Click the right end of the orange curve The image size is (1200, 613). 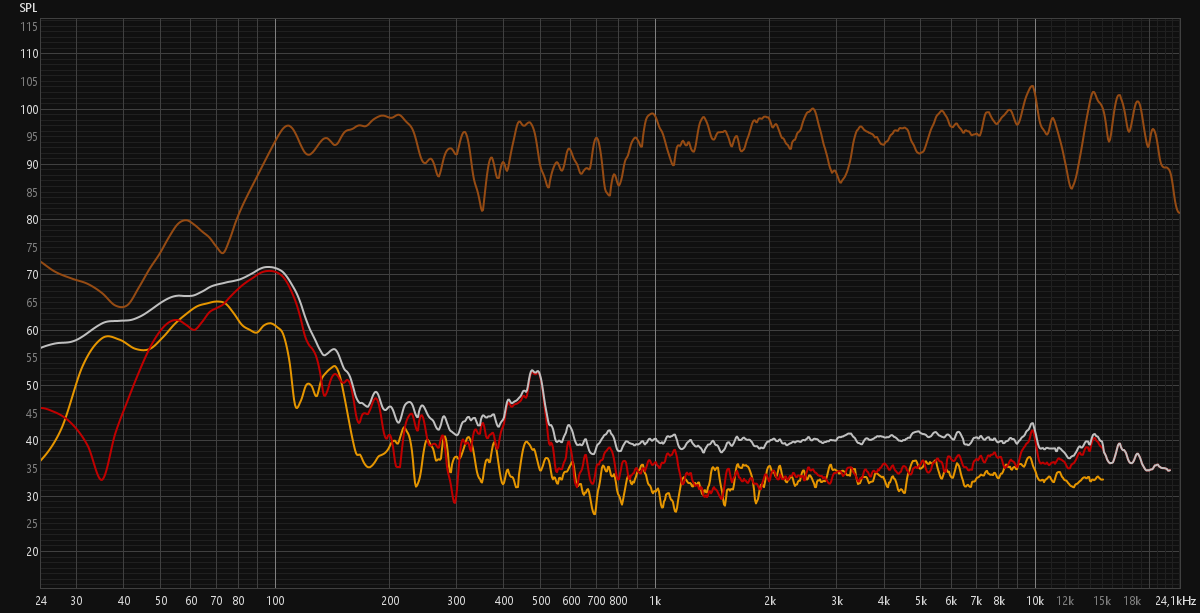(1102, 480)
